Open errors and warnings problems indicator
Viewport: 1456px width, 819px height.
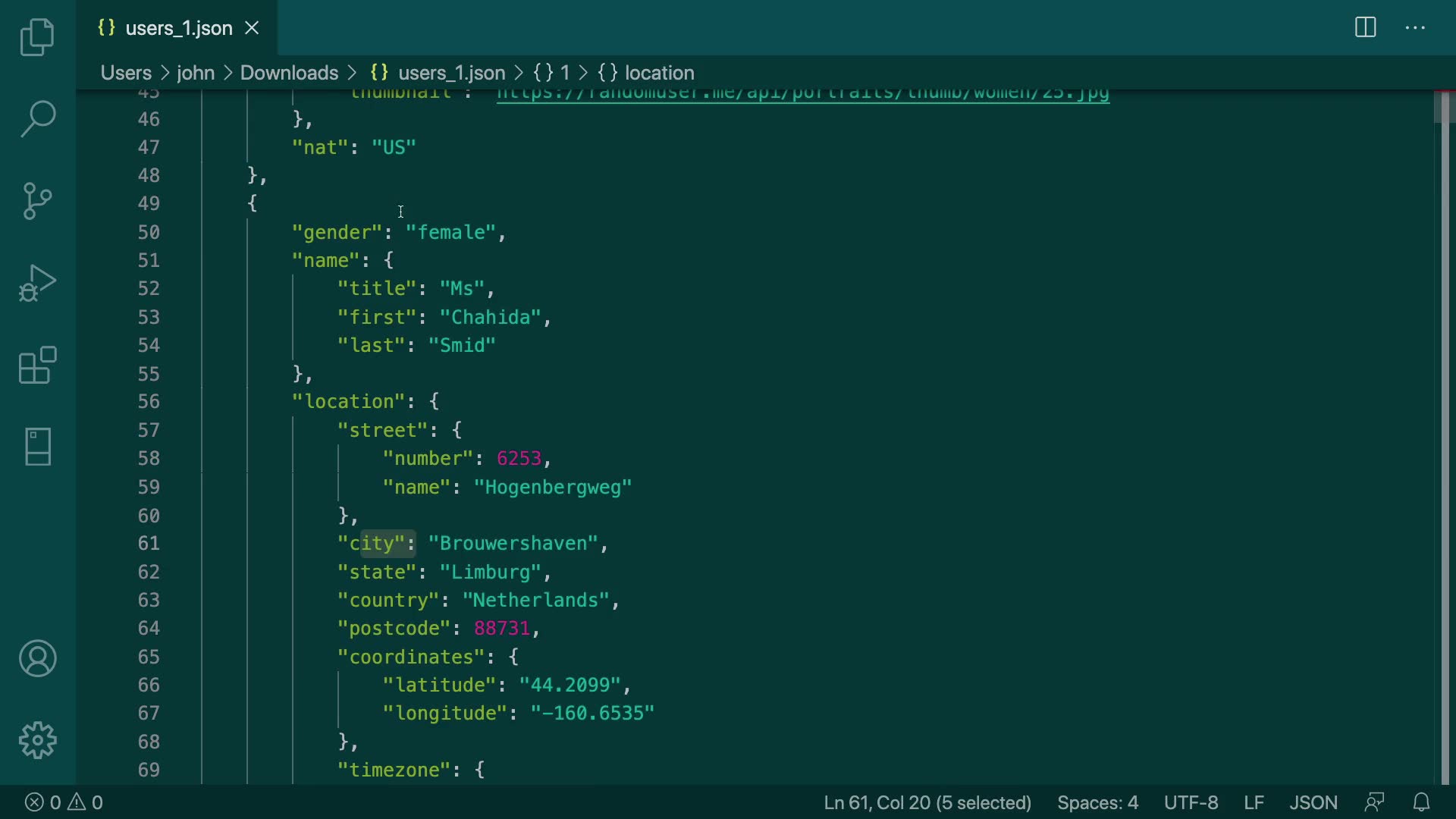(x=64, y=802)
